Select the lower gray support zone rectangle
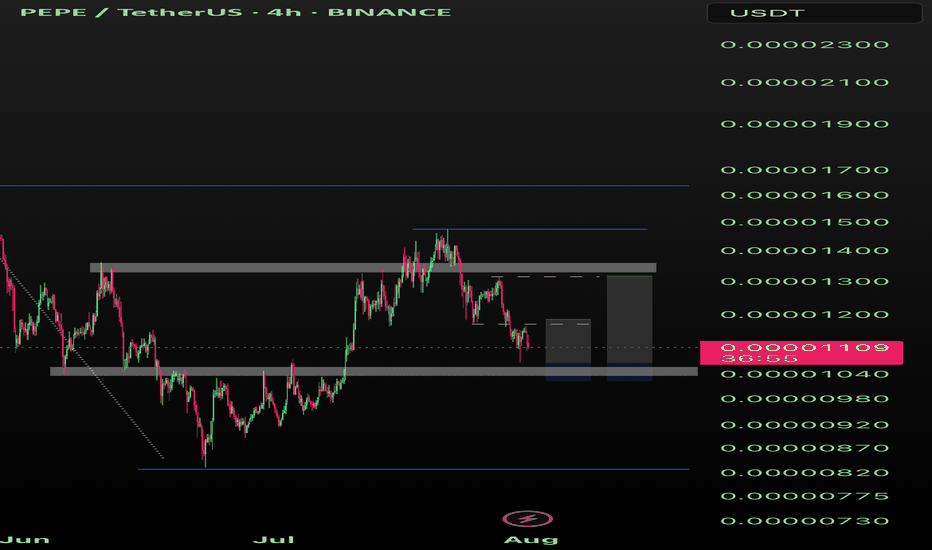The image size is (932, 550). 374,372
